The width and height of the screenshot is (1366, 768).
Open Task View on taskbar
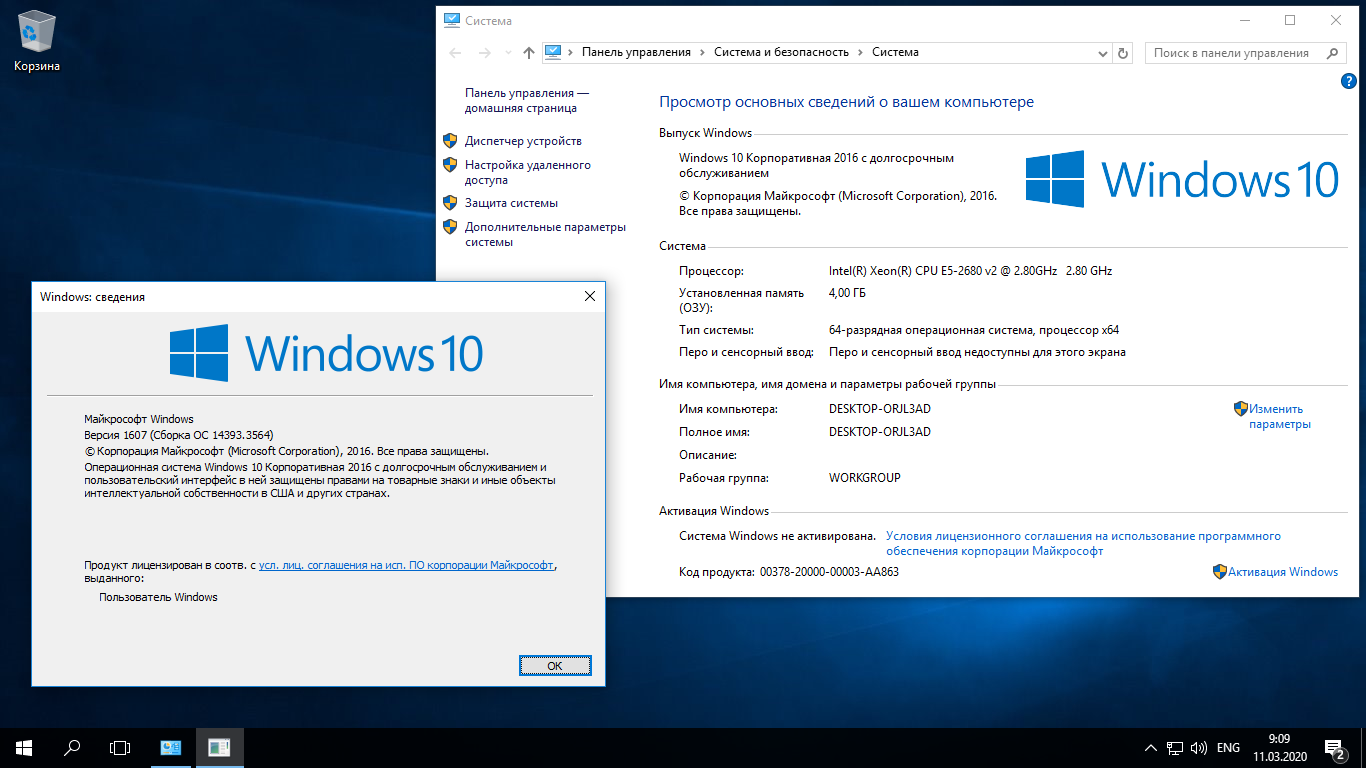[120, 747]
